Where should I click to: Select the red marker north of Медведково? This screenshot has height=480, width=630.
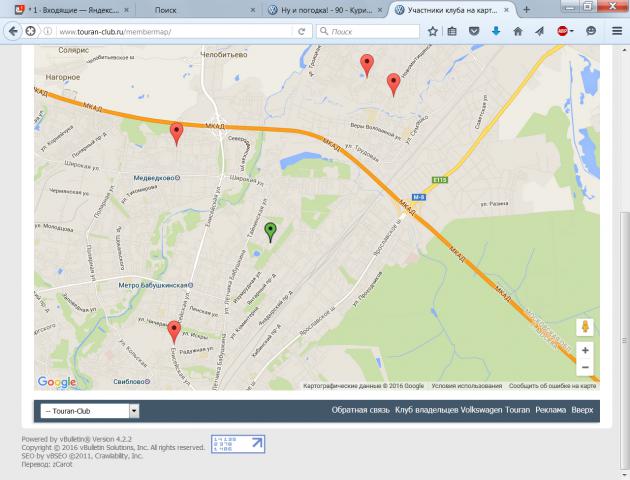[x=176, y=134]
